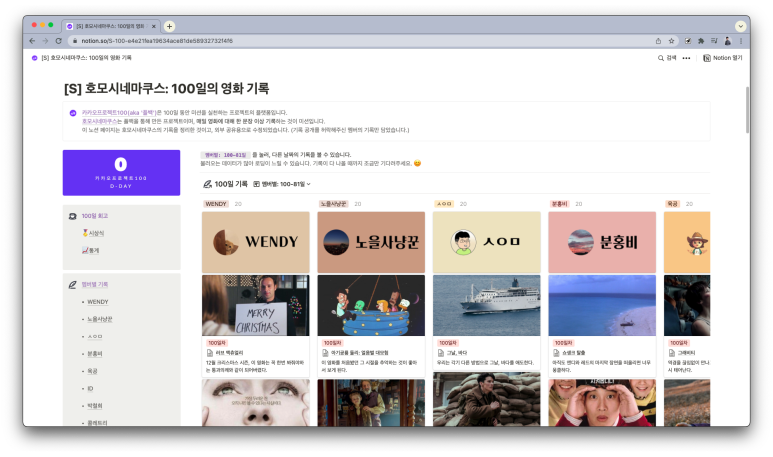This screenshot has width=773, height=457.
Task: Click the purple D-DAY widget
Action: [121, 173]
